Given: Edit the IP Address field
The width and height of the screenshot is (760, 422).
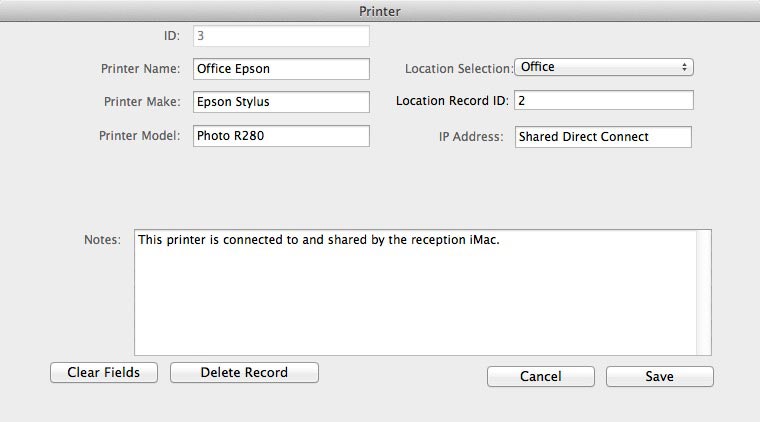Looking at the screenshot, I should point(603,137).
